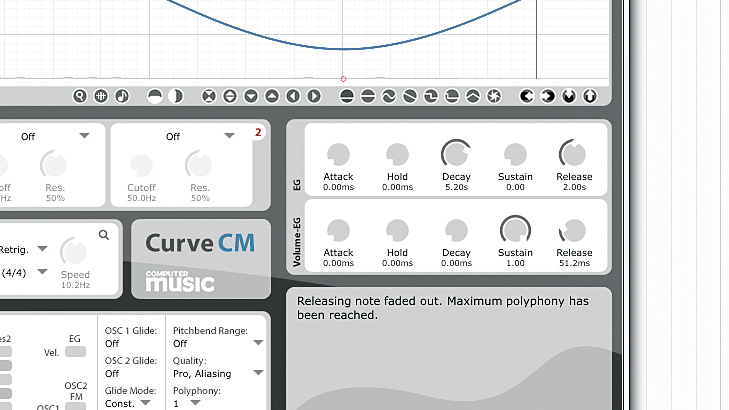
Task: Click the horizontal flat line shape icon
Action: pos(368,96)
